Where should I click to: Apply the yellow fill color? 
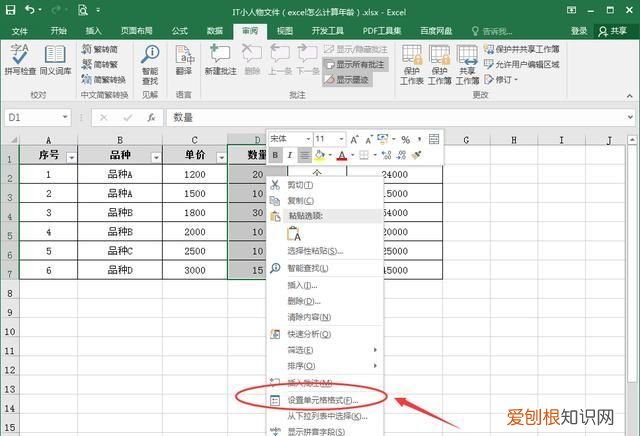click(x=320, y=155)
